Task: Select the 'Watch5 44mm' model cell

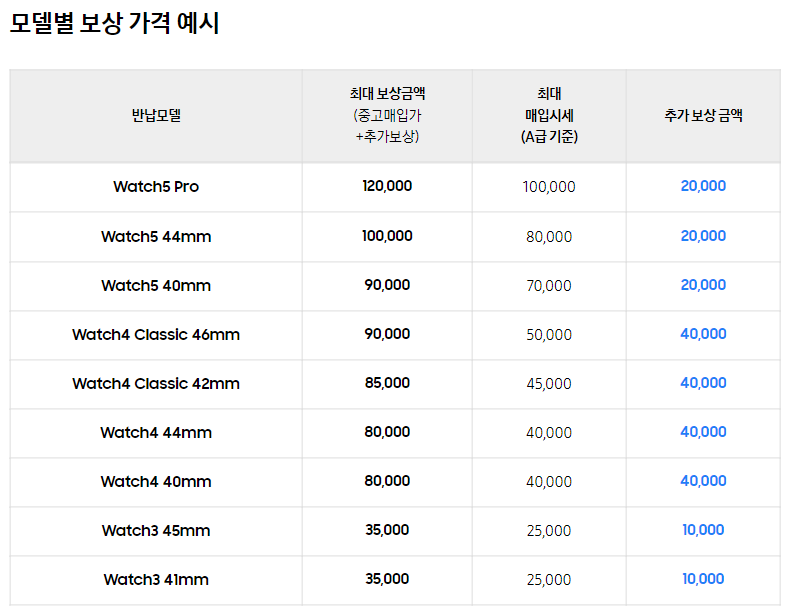Action: (x=156, y=237)
